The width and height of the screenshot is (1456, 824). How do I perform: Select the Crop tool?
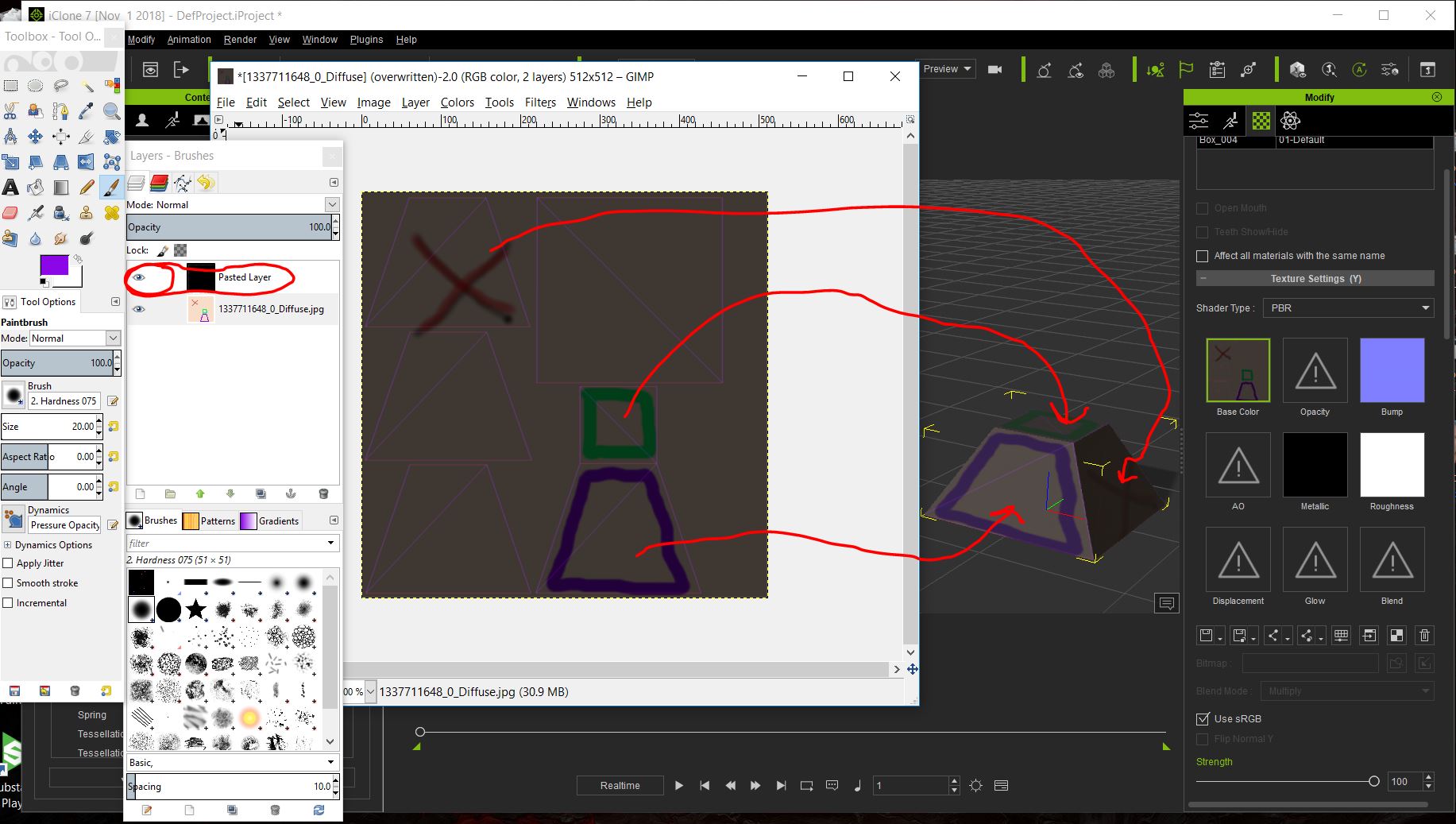coord(87,137)
